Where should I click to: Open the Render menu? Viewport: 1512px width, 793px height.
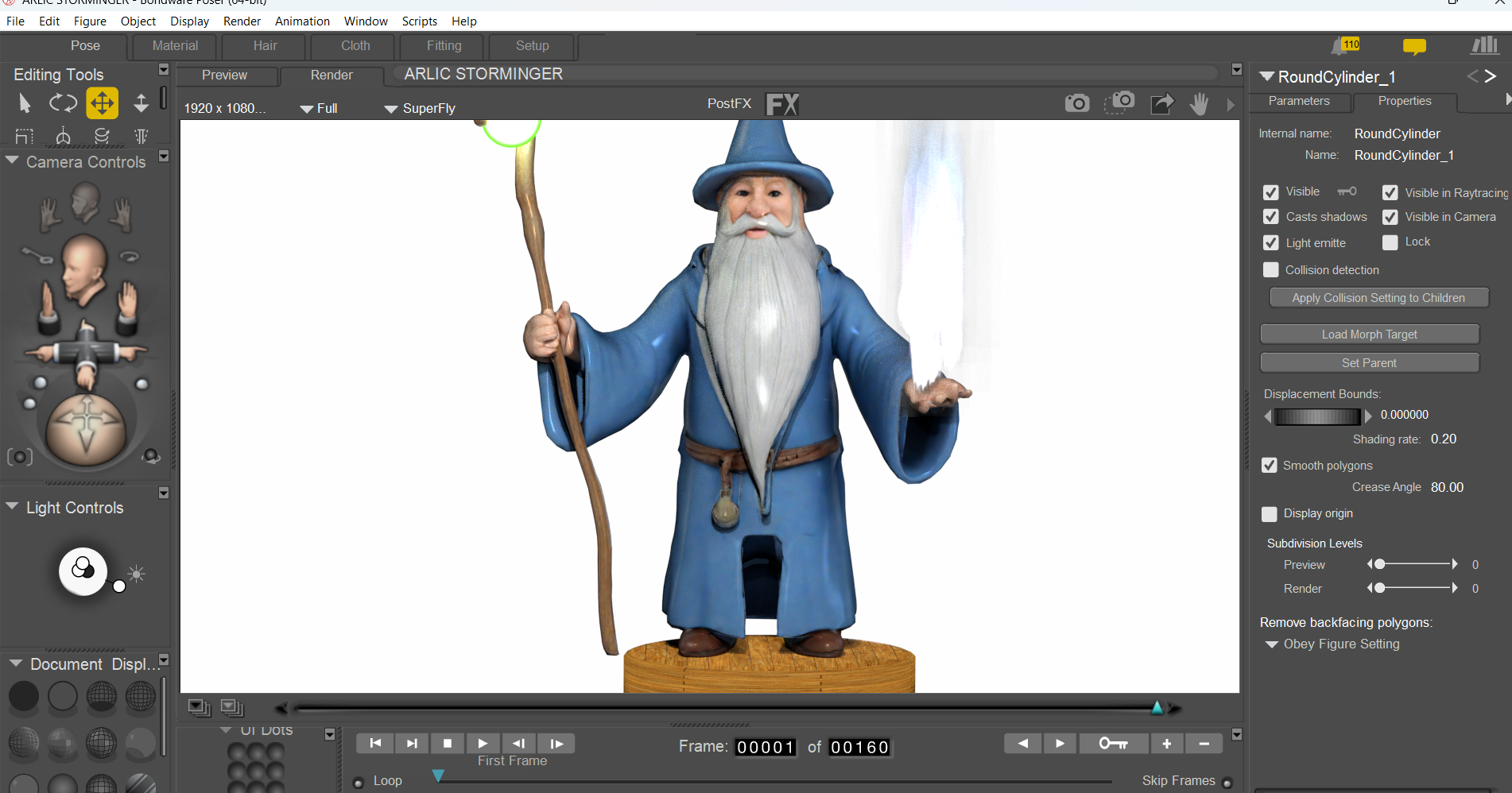242,21
